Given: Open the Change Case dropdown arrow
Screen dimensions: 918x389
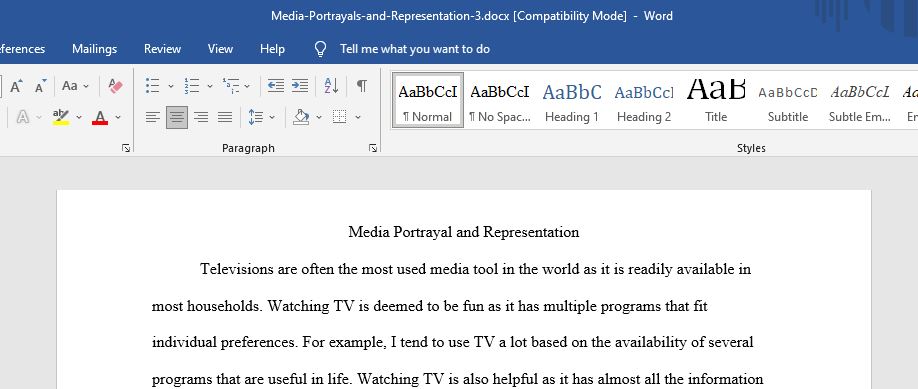Looking at the screenshot, I should click(86, 87).
